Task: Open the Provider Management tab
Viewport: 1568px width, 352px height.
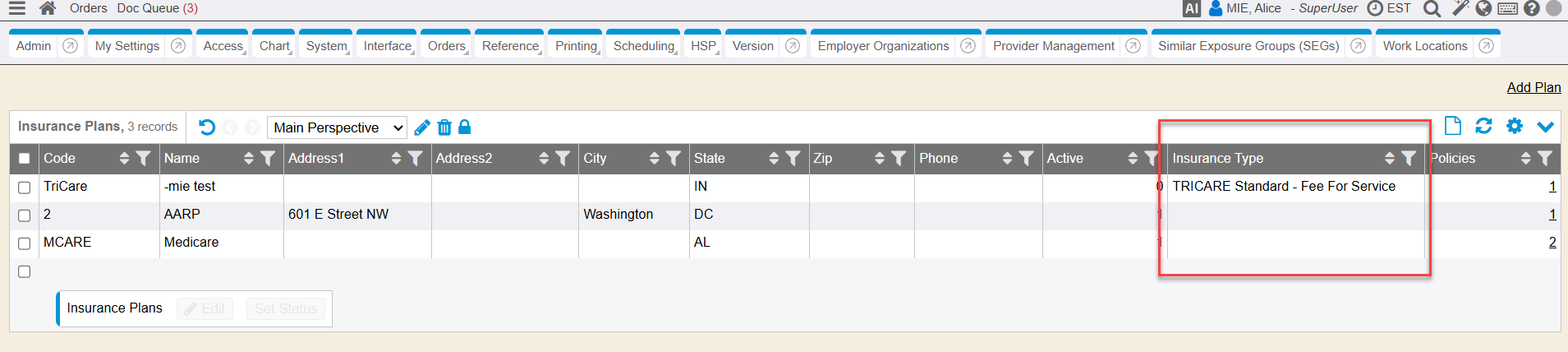Action: pos(1053,46)
